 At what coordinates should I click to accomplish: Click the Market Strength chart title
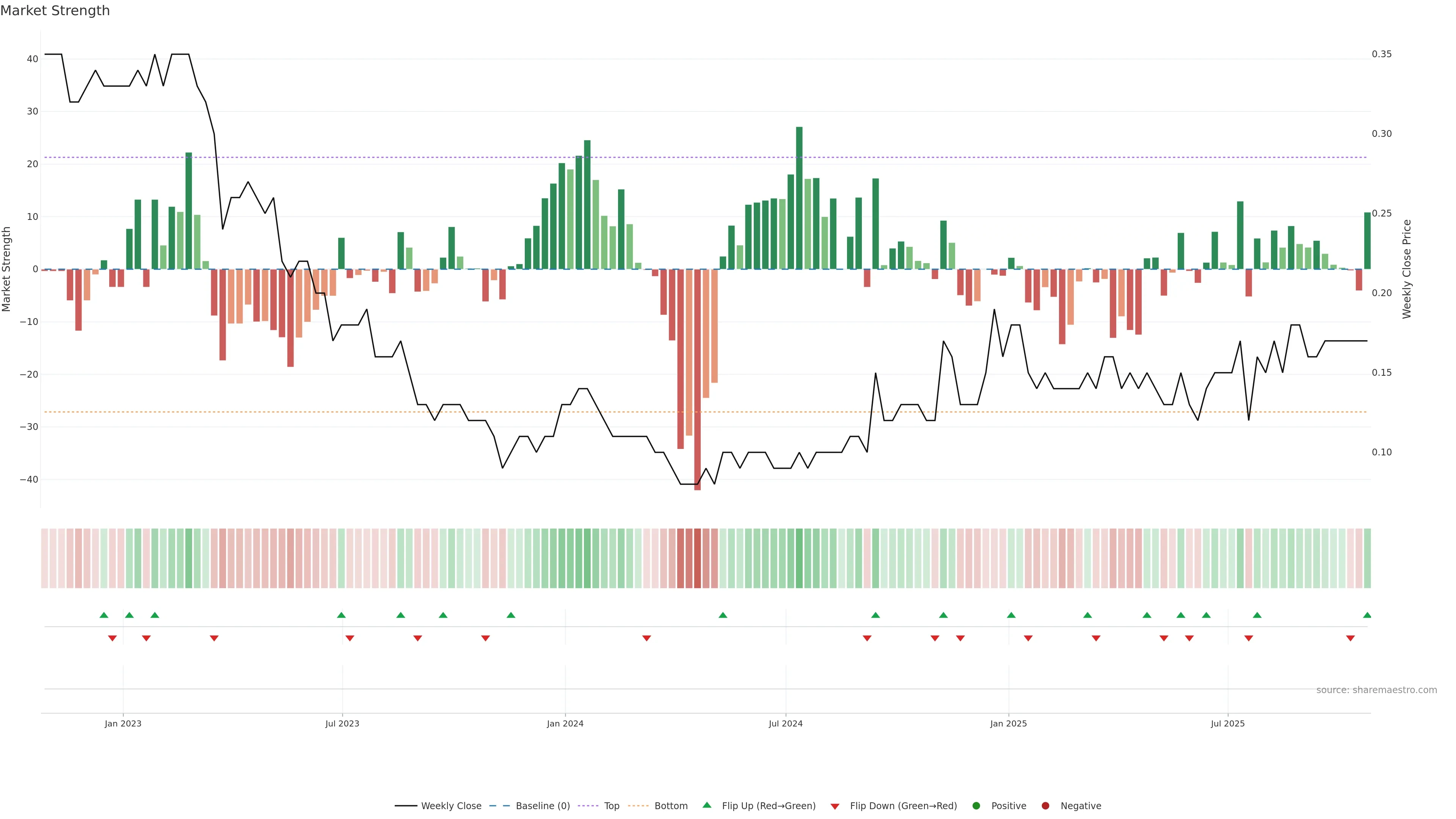[x=55, y=11]
